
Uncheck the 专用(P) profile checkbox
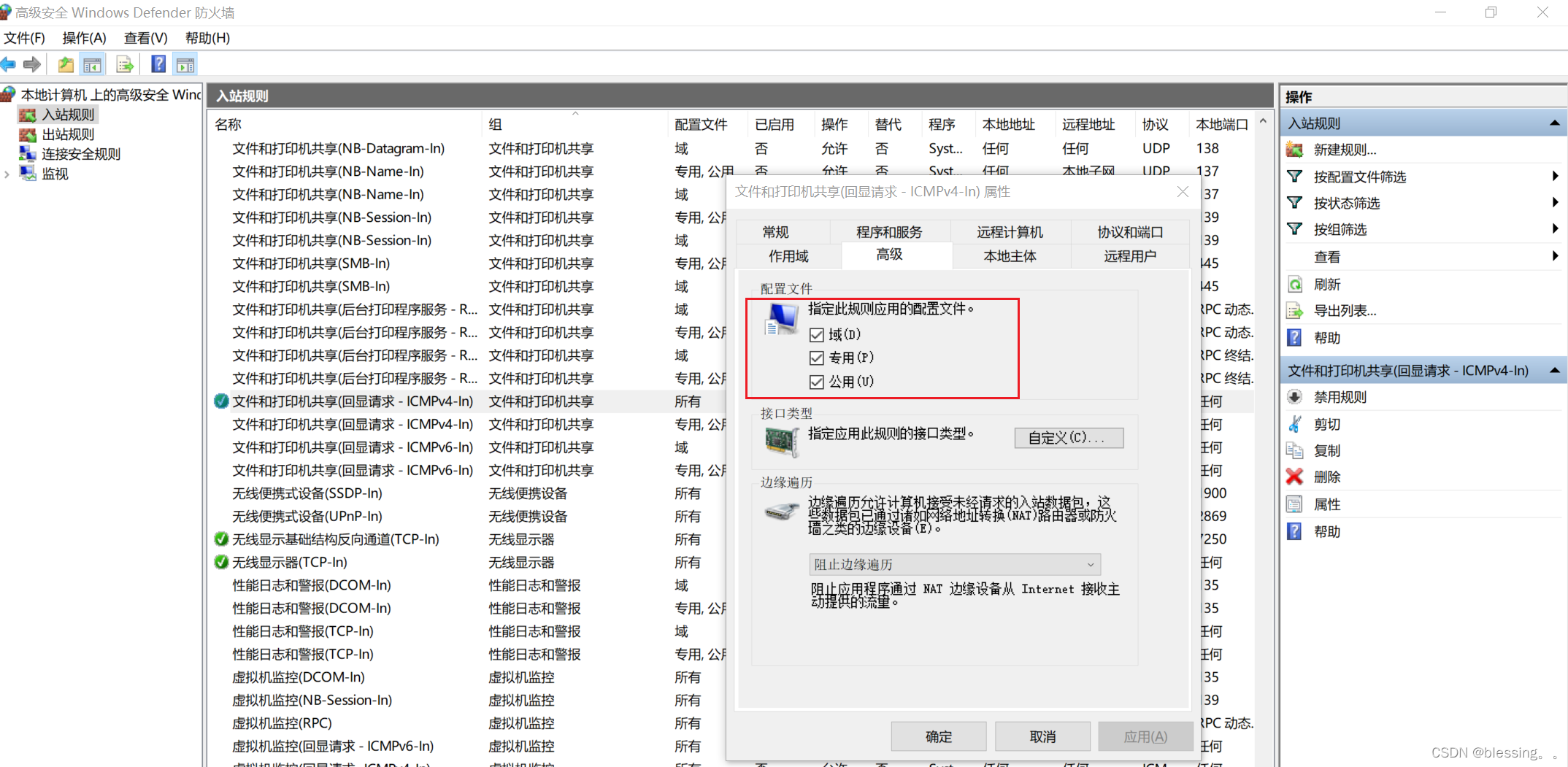pyautogui.click(x=817, y=358)
